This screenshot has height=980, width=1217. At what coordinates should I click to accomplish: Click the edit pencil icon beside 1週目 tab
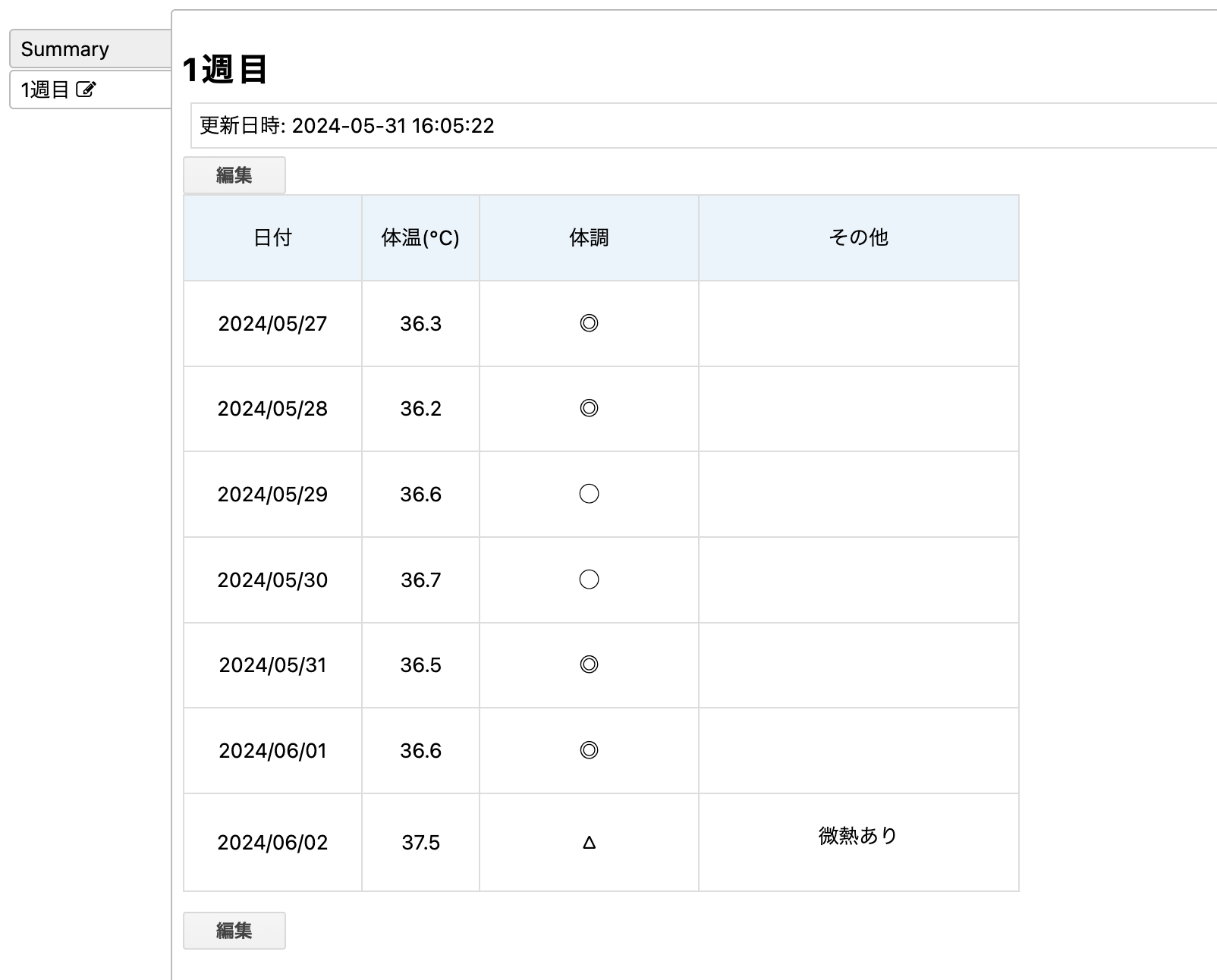(86, 90)
